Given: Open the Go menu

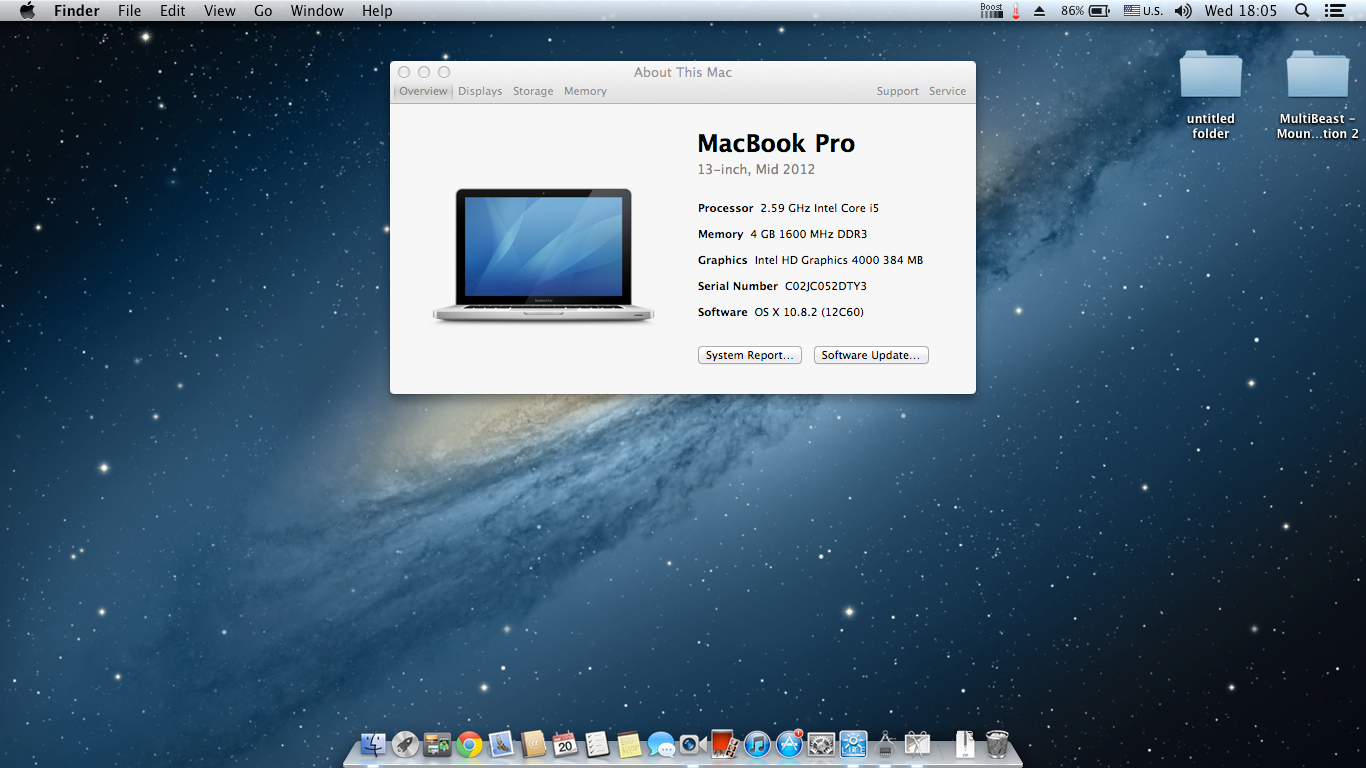Looking at the screenshot, I should (x=263, y=11).
